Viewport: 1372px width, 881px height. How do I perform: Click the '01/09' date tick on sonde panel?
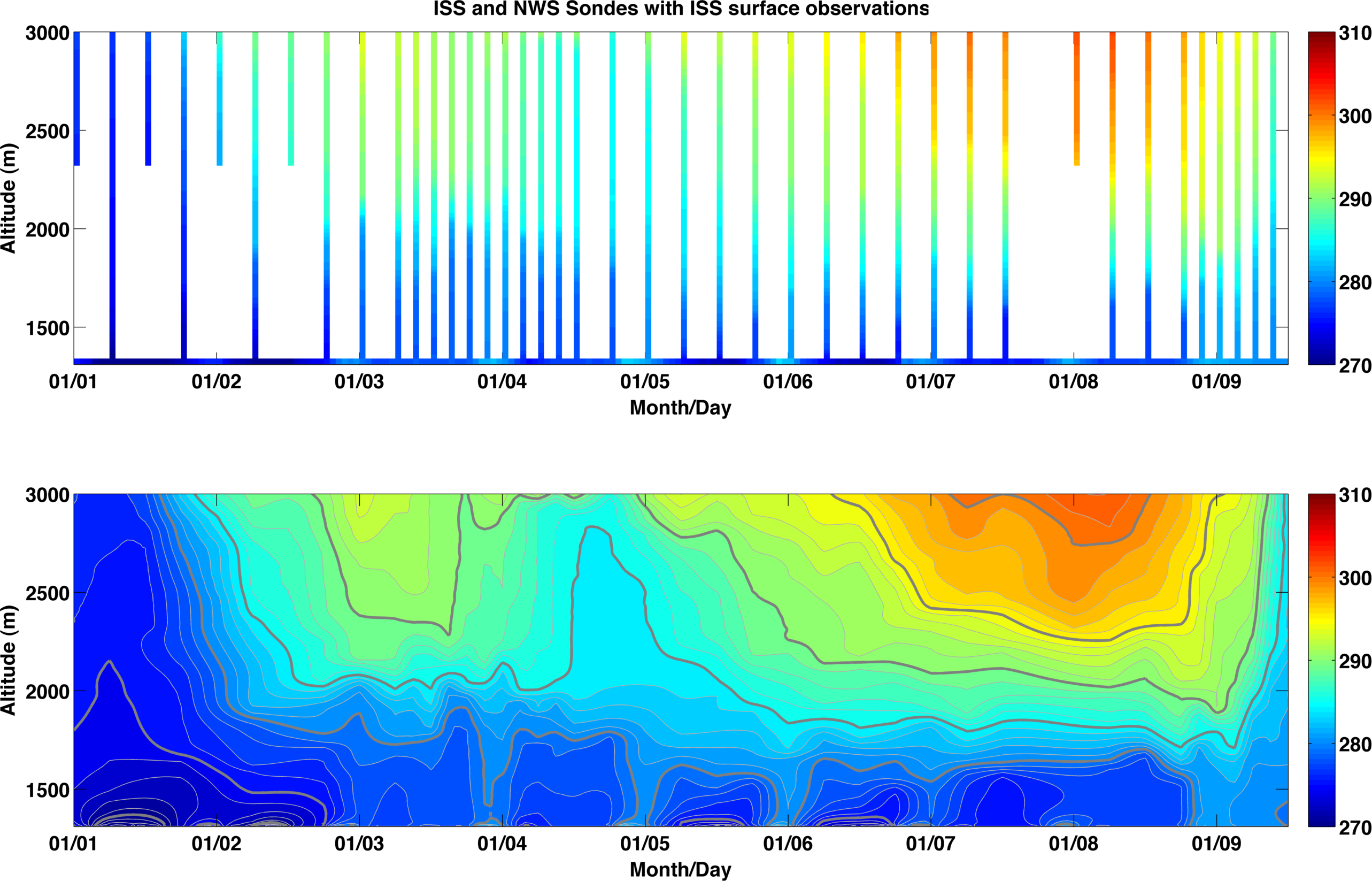point(1216,381)
